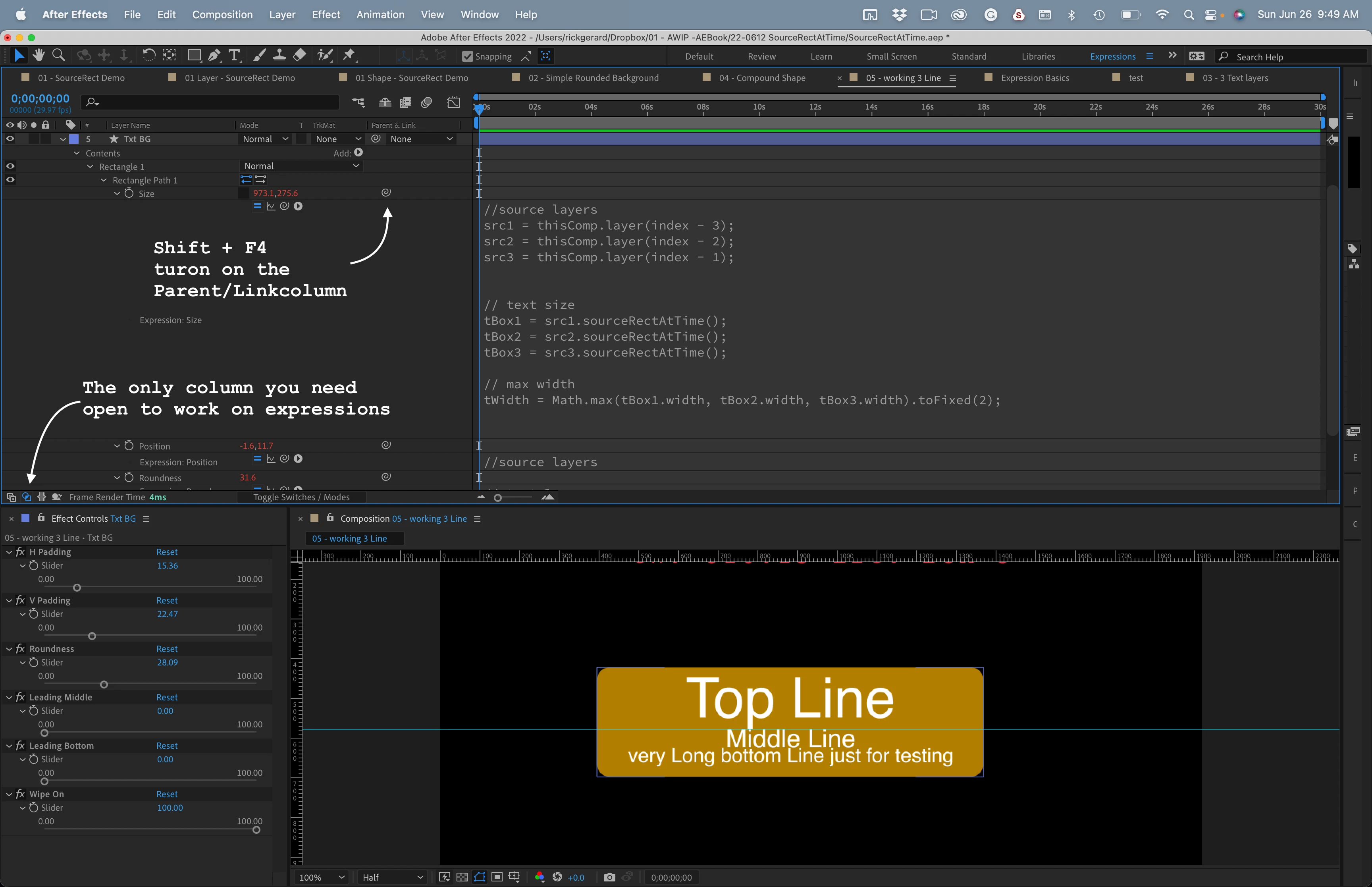Collapse the Contents group twirl arrow
1372x887 pixels.
(x=77, y=153)
